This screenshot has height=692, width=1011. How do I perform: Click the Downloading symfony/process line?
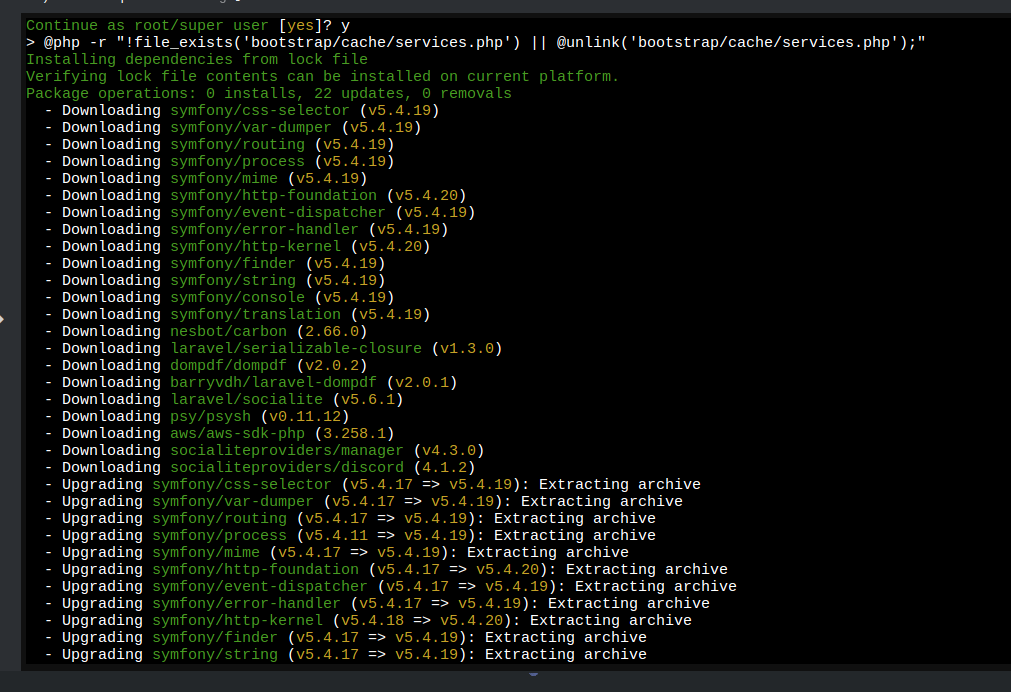click(x=219, y=161)
